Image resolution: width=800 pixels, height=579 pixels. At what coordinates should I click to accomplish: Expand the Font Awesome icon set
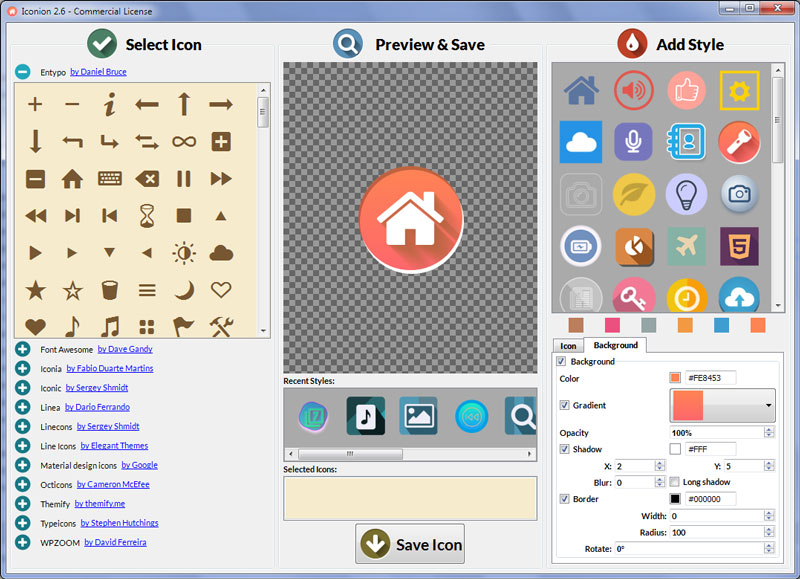click(x=22, y=349)
